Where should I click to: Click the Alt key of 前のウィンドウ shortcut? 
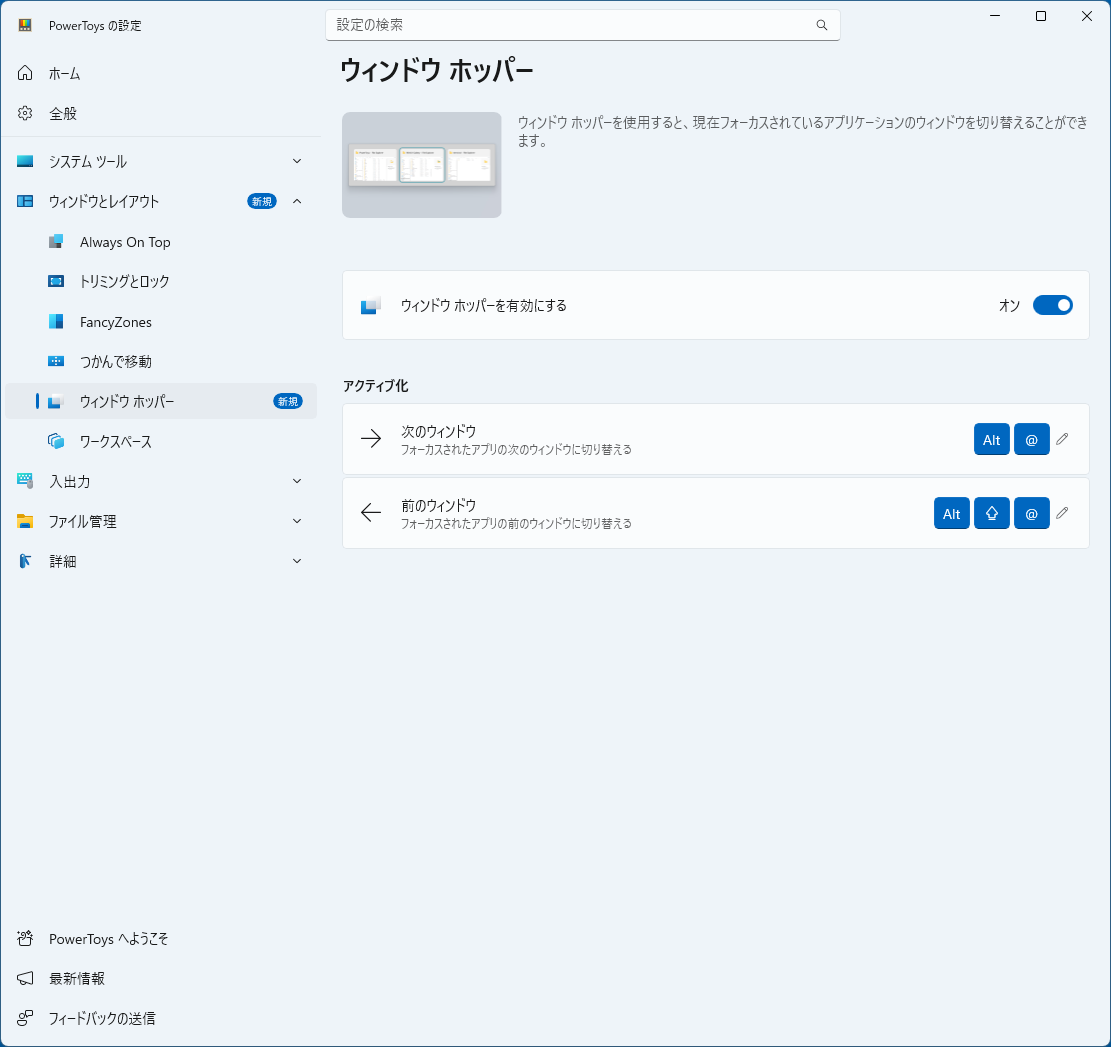tap(952, 514)
